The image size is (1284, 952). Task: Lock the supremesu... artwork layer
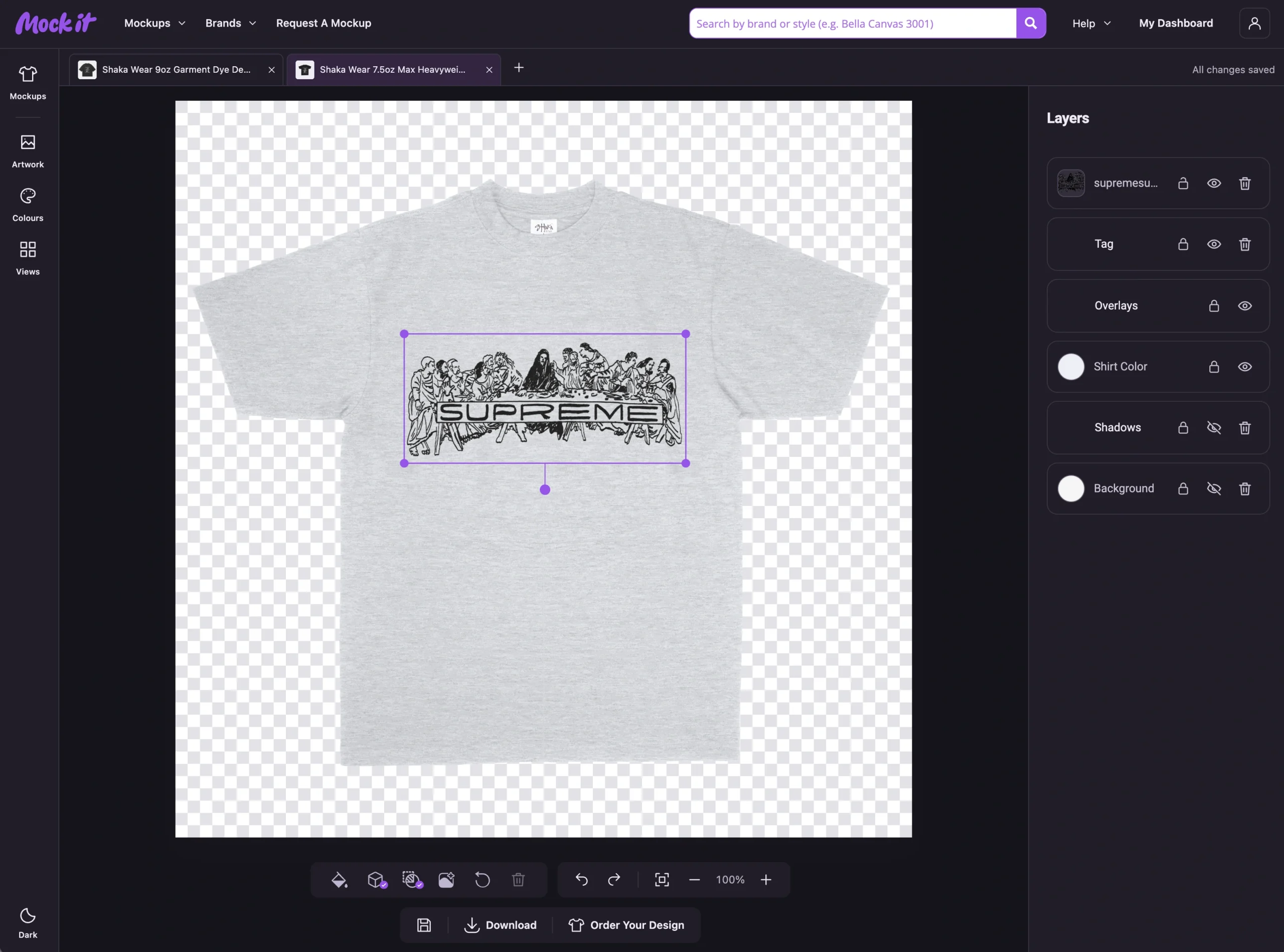[x=1183, y=183]
